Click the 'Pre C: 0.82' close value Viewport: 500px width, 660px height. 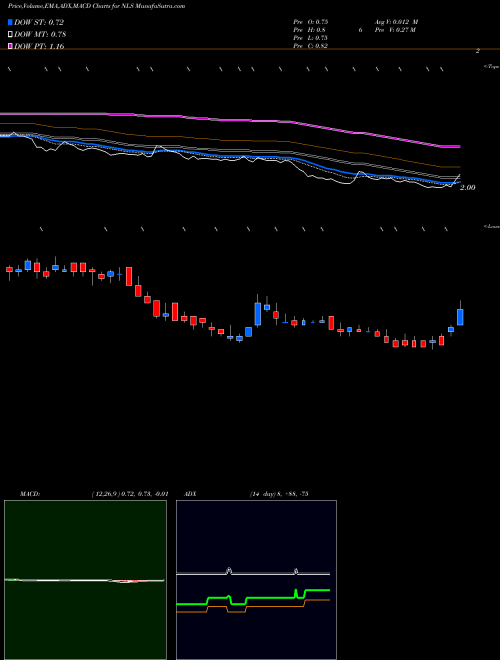click(x=311, y=46)
